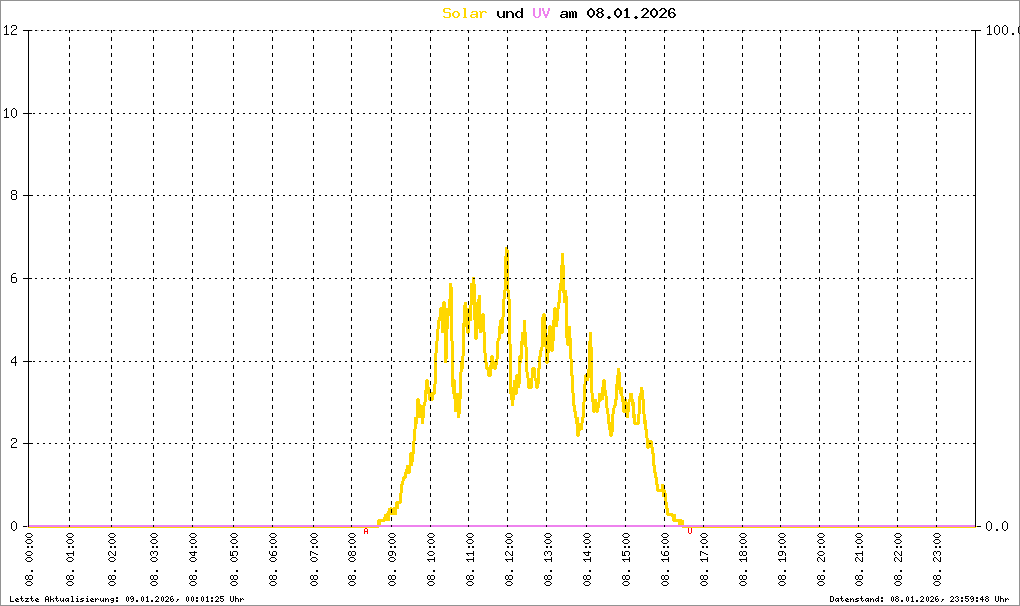Click time label '08. 14:00'
1020x606 pixels.
pyautogui.click(x=587, y=560)
